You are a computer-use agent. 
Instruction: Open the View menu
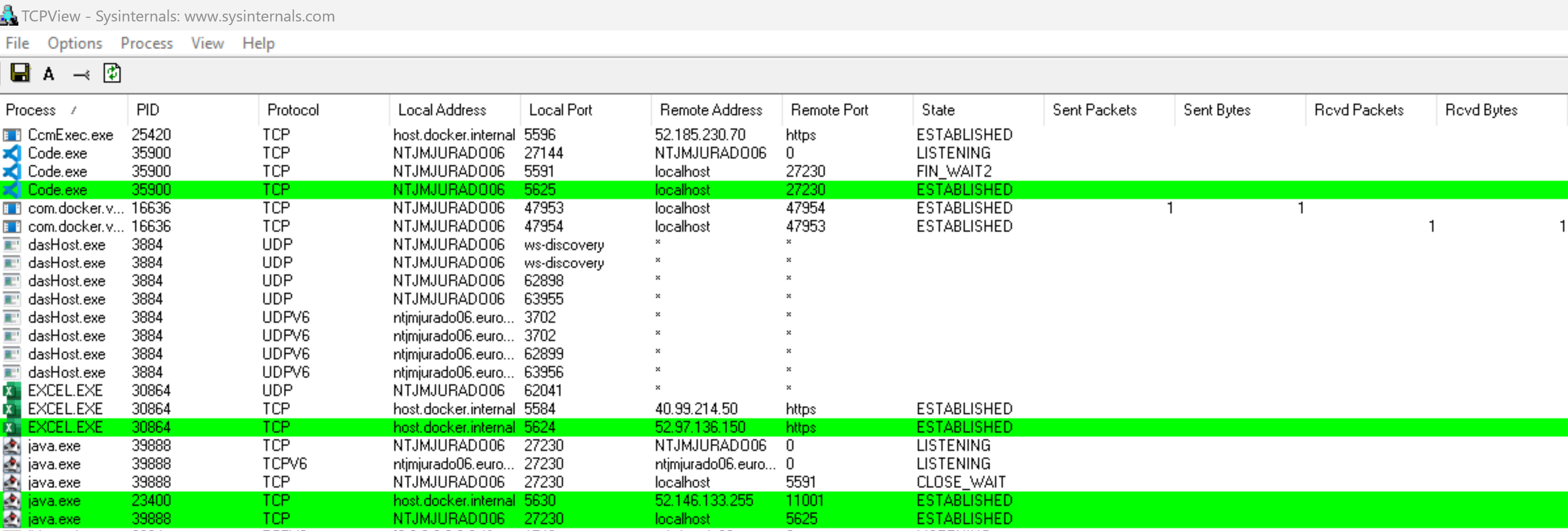[x=207, y=43]
